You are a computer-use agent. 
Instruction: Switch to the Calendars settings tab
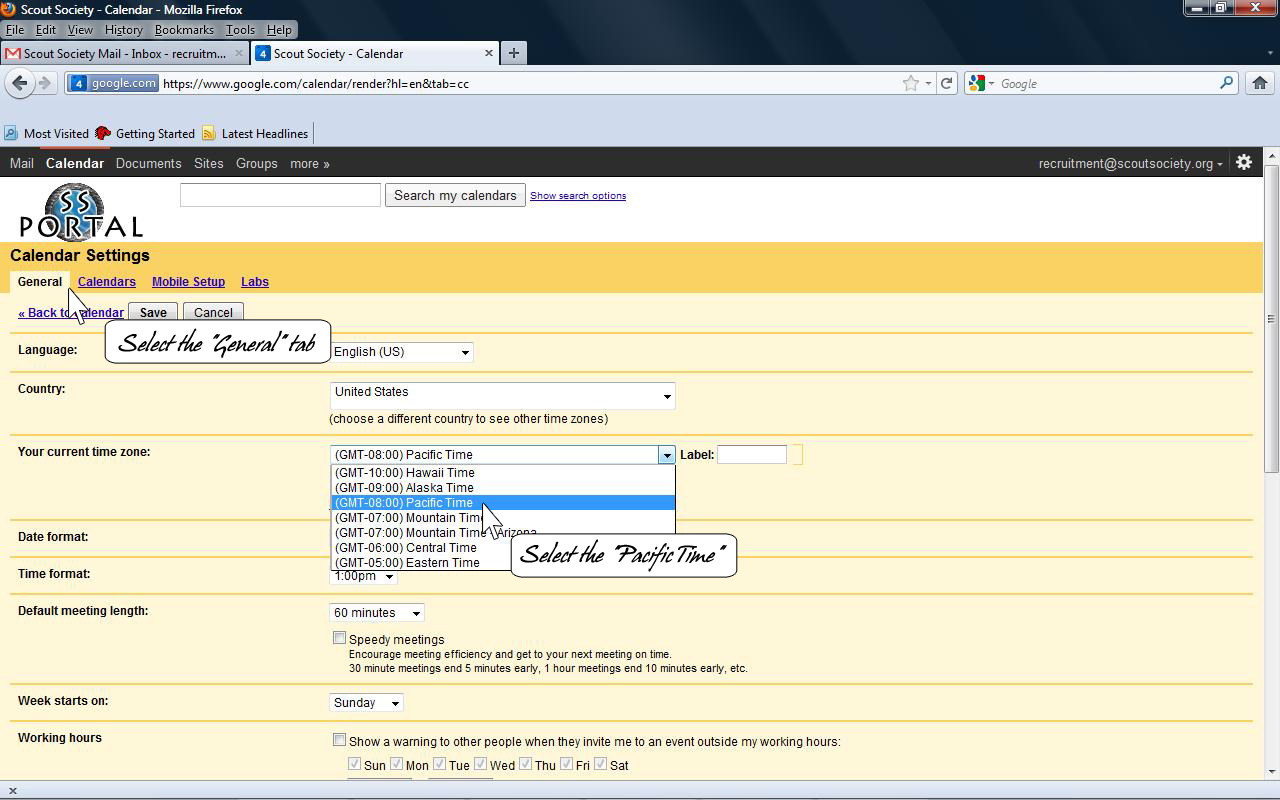pyautogui.click(x=106, y=282)
